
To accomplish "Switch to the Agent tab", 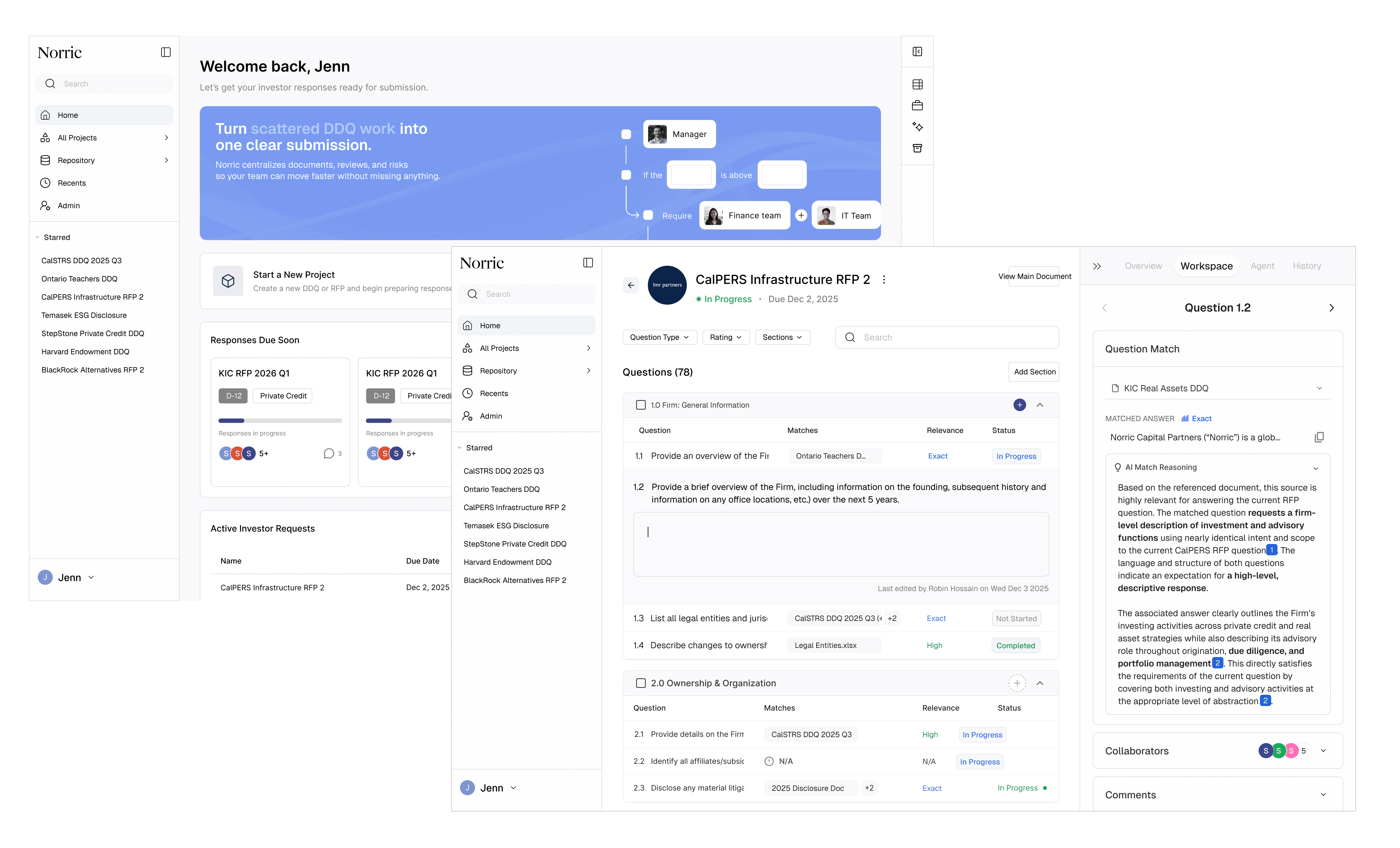I will click(x=1262, y=266).
